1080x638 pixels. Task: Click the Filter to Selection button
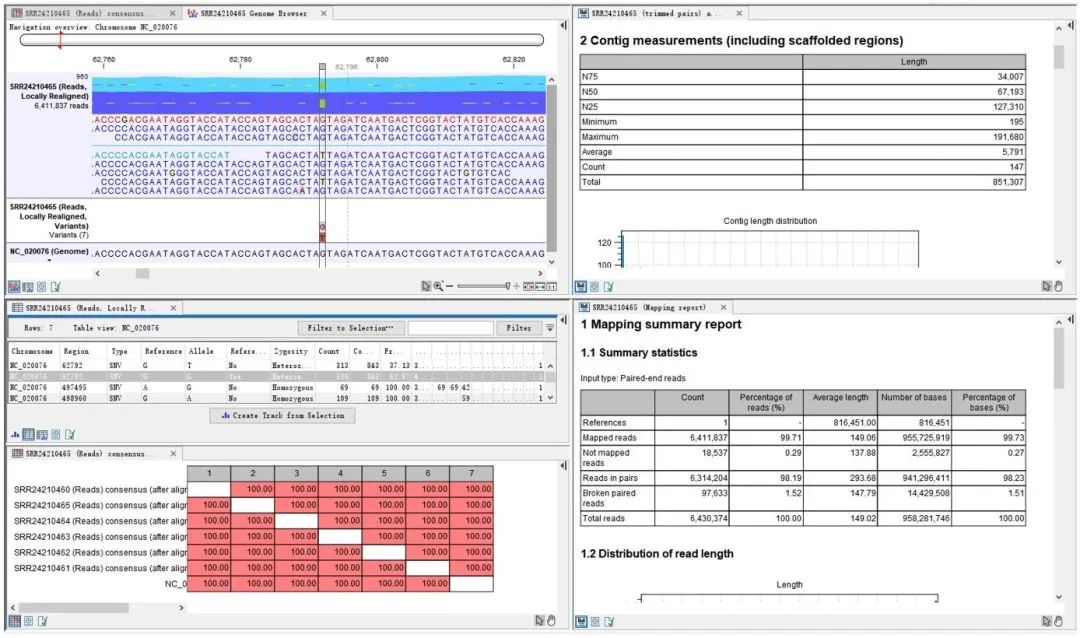tap(349, 328)
